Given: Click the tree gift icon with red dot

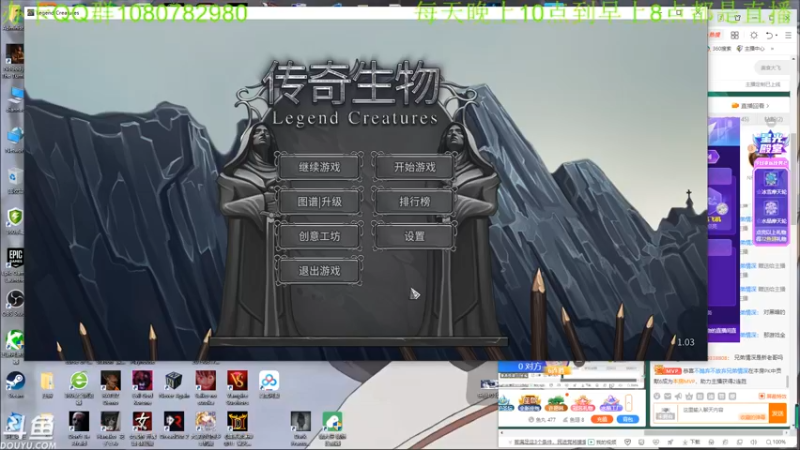Looking at the screenshot, I should [557, 403].
